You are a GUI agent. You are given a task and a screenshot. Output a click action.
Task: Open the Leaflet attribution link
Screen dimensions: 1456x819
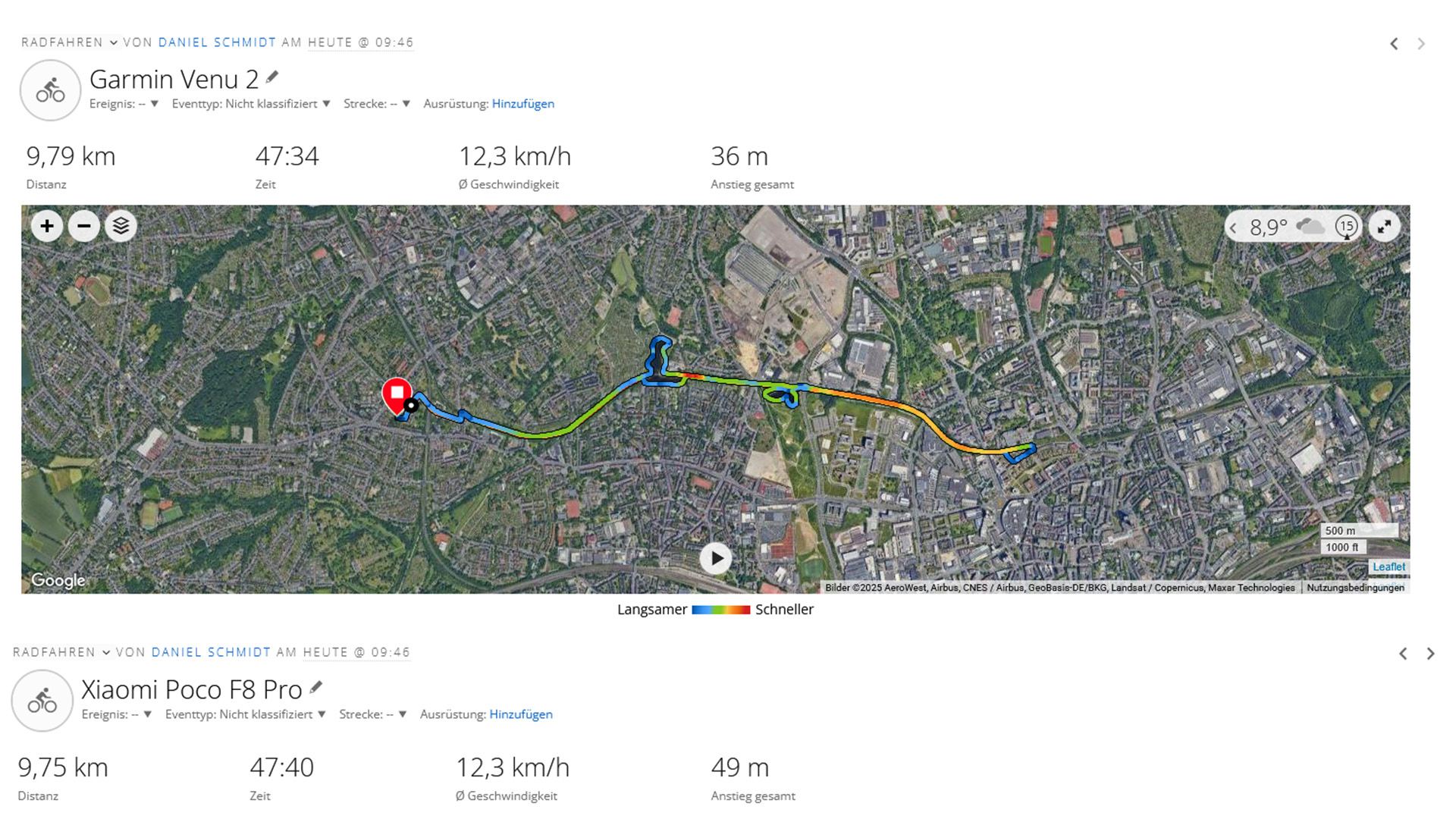coord(1389,566)
